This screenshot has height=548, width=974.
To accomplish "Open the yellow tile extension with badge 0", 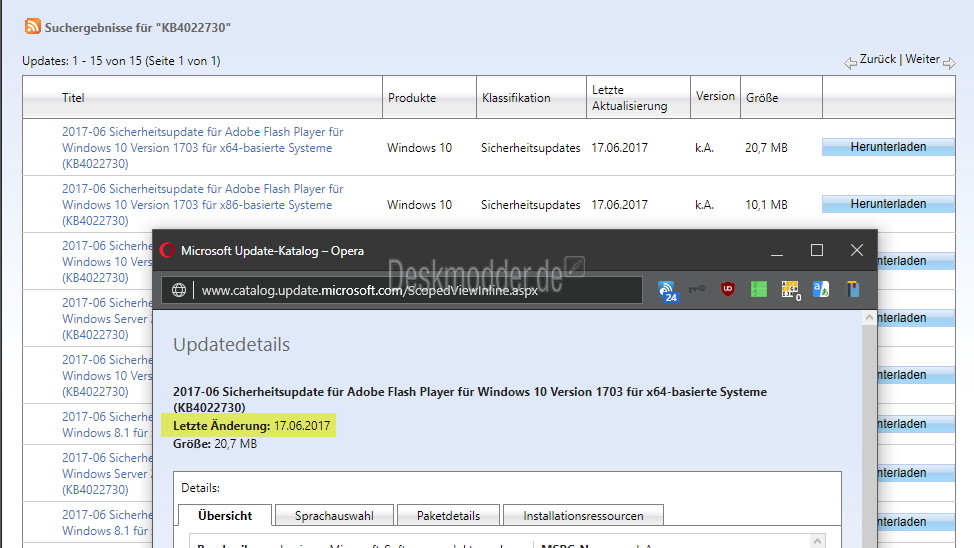I will [x=790, y=290].
